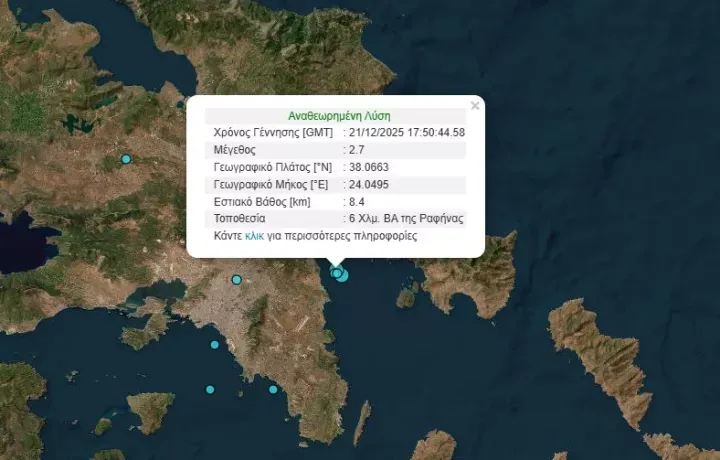Image resolution: width=720 pixels, height=460 pixels.
Task: Click the sea marker just off Athens' west coast
Action: [214, 345]
